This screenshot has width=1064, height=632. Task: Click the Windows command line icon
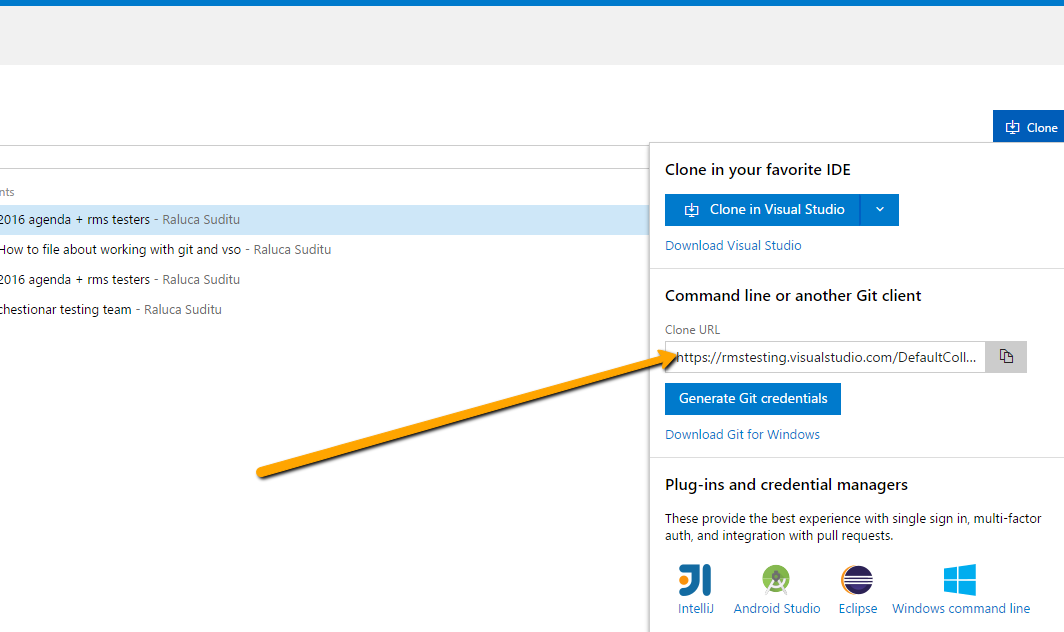[x=960, y=580]
